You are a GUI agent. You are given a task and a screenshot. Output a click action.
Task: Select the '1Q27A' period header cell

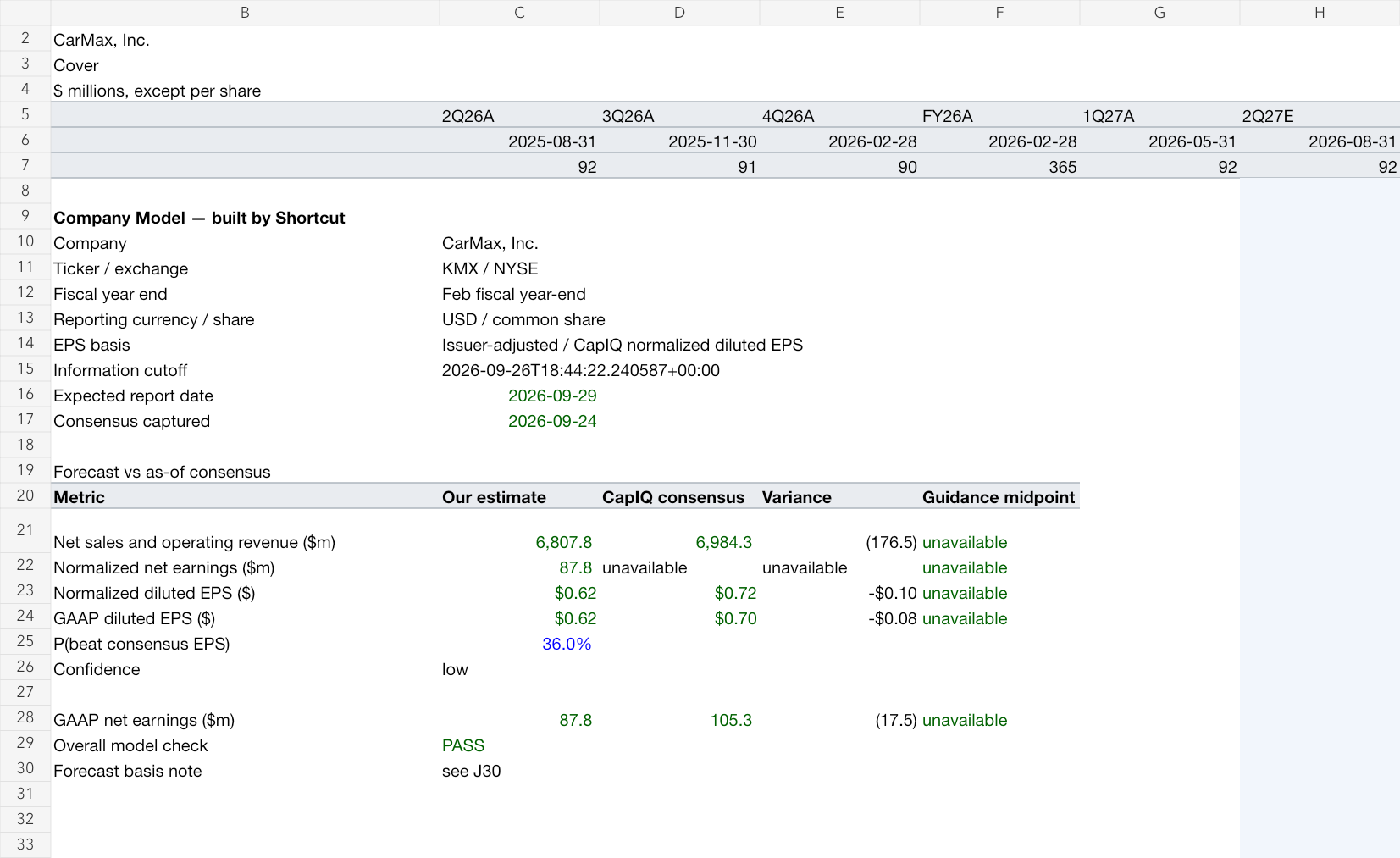tap(1159, 116)
